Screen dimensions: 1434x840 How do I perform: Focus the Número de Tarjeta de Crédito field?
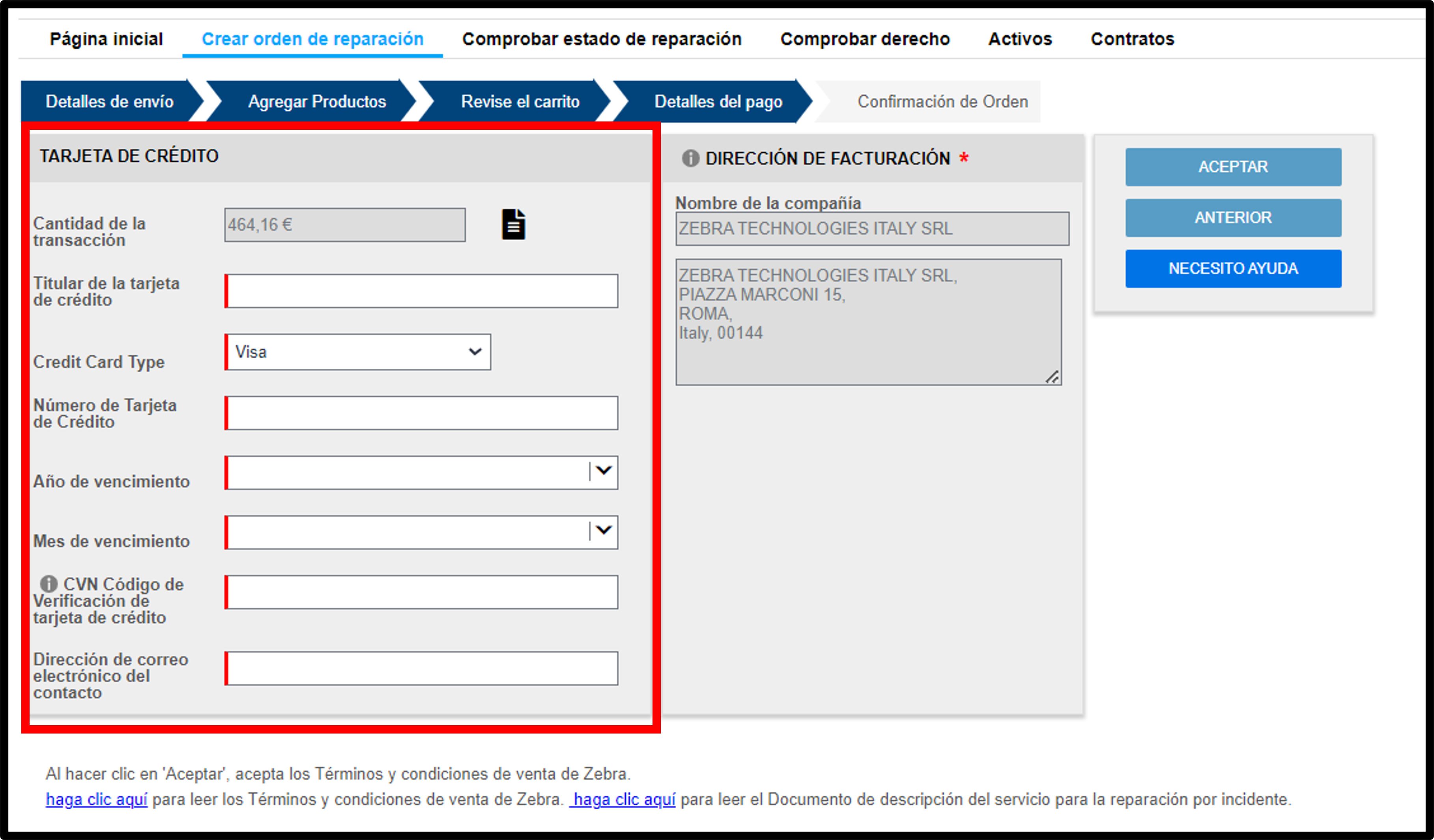tap(421, 413)
